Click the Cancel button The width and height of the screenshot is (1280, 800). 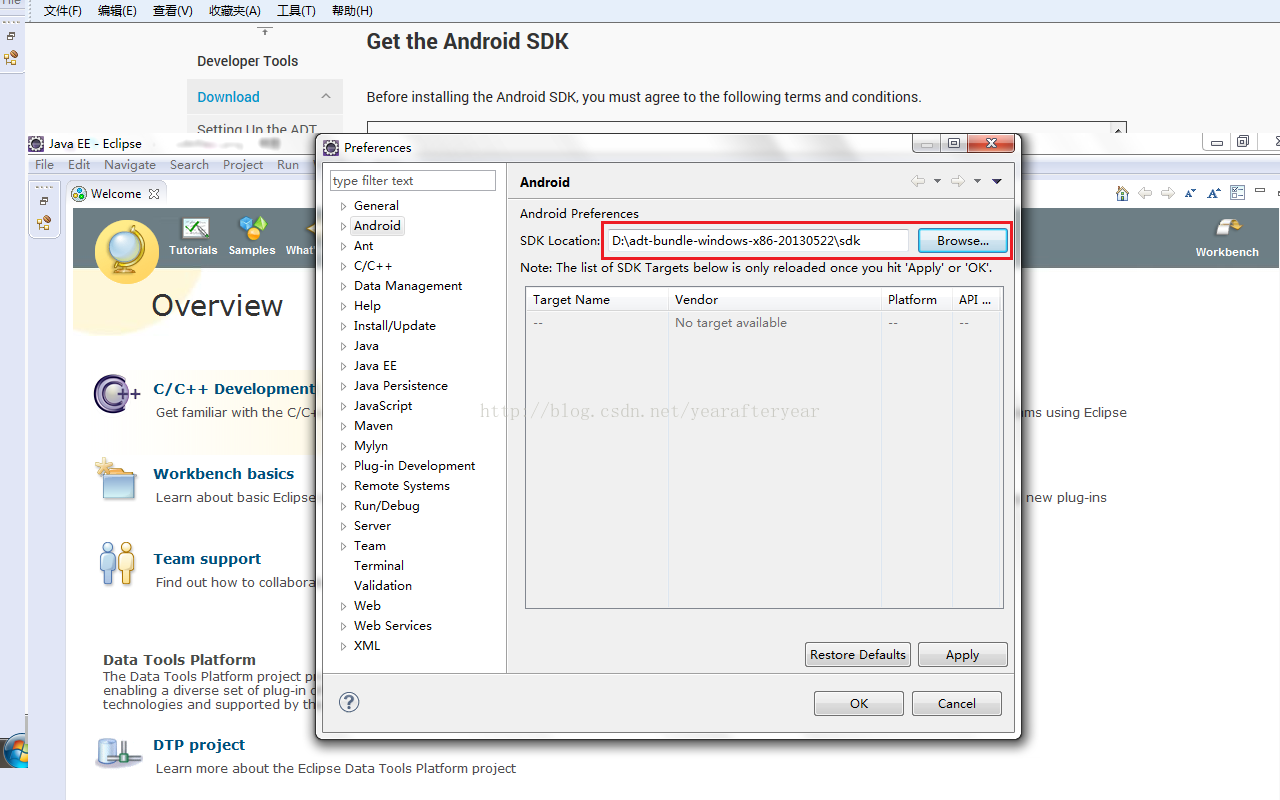pyautogui.click(x=957, y=704)
